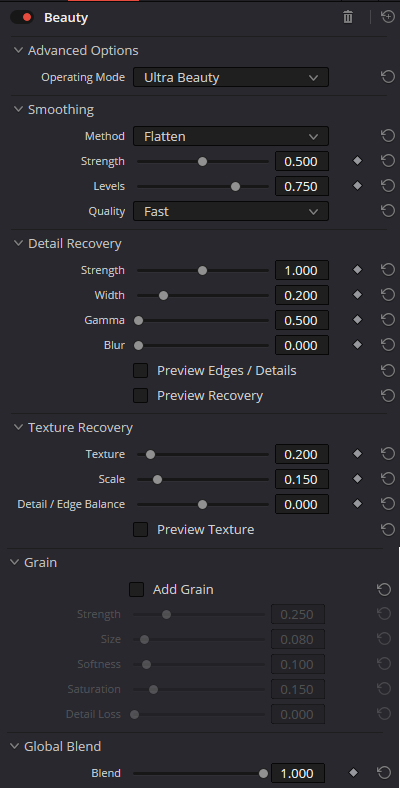The height and width of the screenshot is (788, 400).
Task: Reset the Global Blend value
Action: point(384,773)
